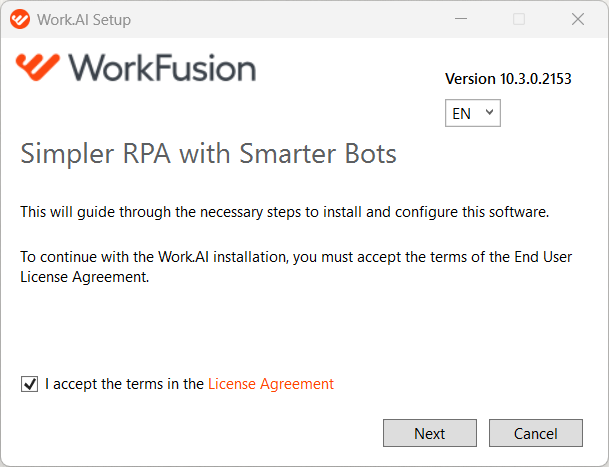Cancel the Work.AI setup
Viewport: 609px width, 467px height.
[x=536, y=433]
